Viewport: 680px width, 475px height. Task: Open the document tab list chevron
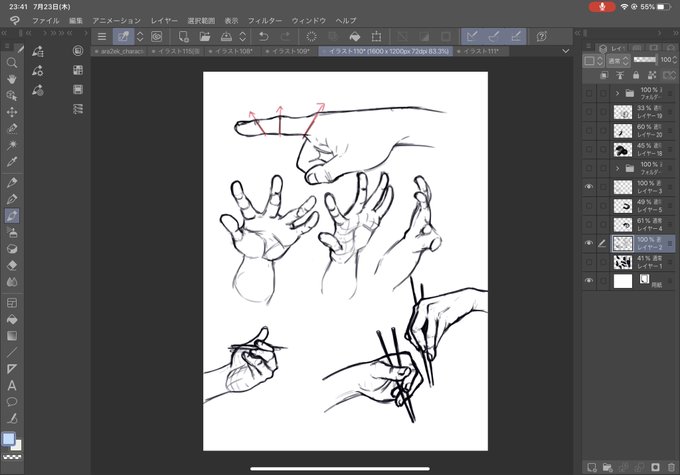click(x=566, y=51)
